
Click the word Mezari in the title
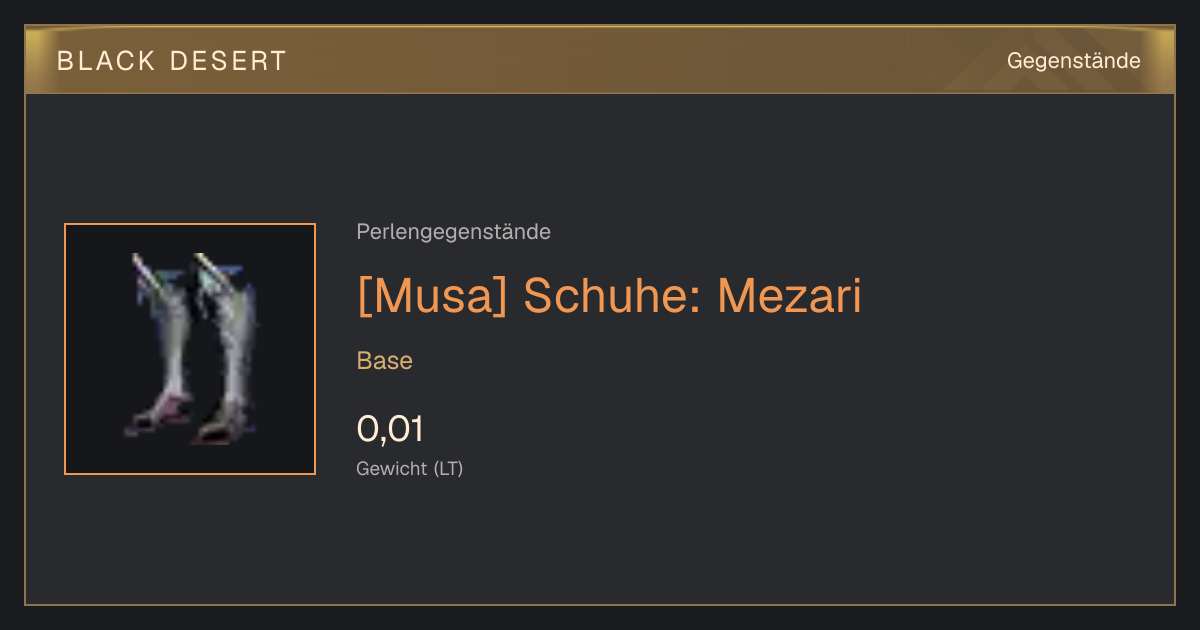point(789,296)
